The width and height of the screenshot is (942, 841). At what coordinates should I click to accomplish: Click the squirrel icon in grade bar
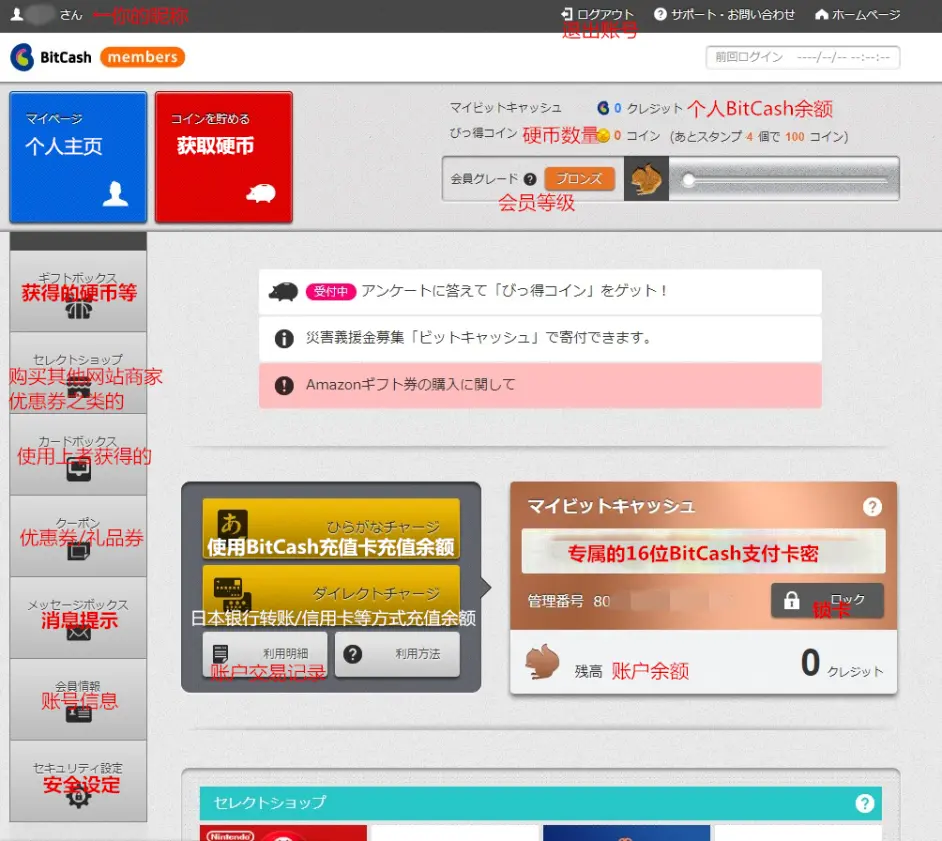646,179
